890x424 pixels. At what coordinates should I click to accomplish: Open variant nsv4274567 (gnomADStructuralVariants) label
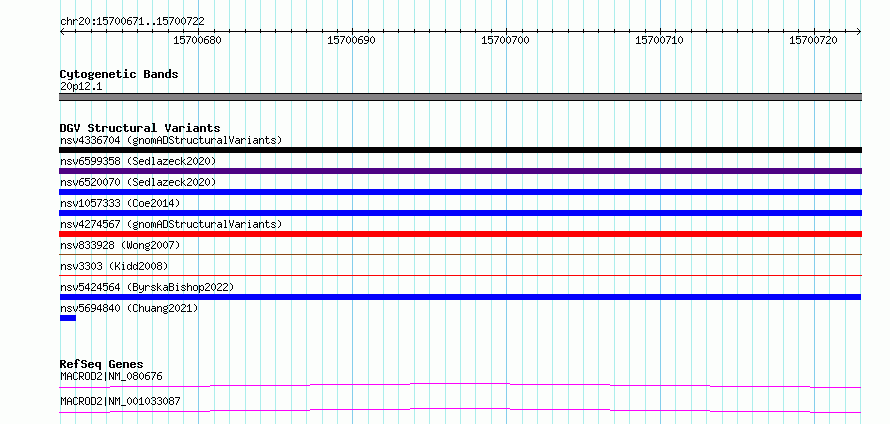pos(171,224)
